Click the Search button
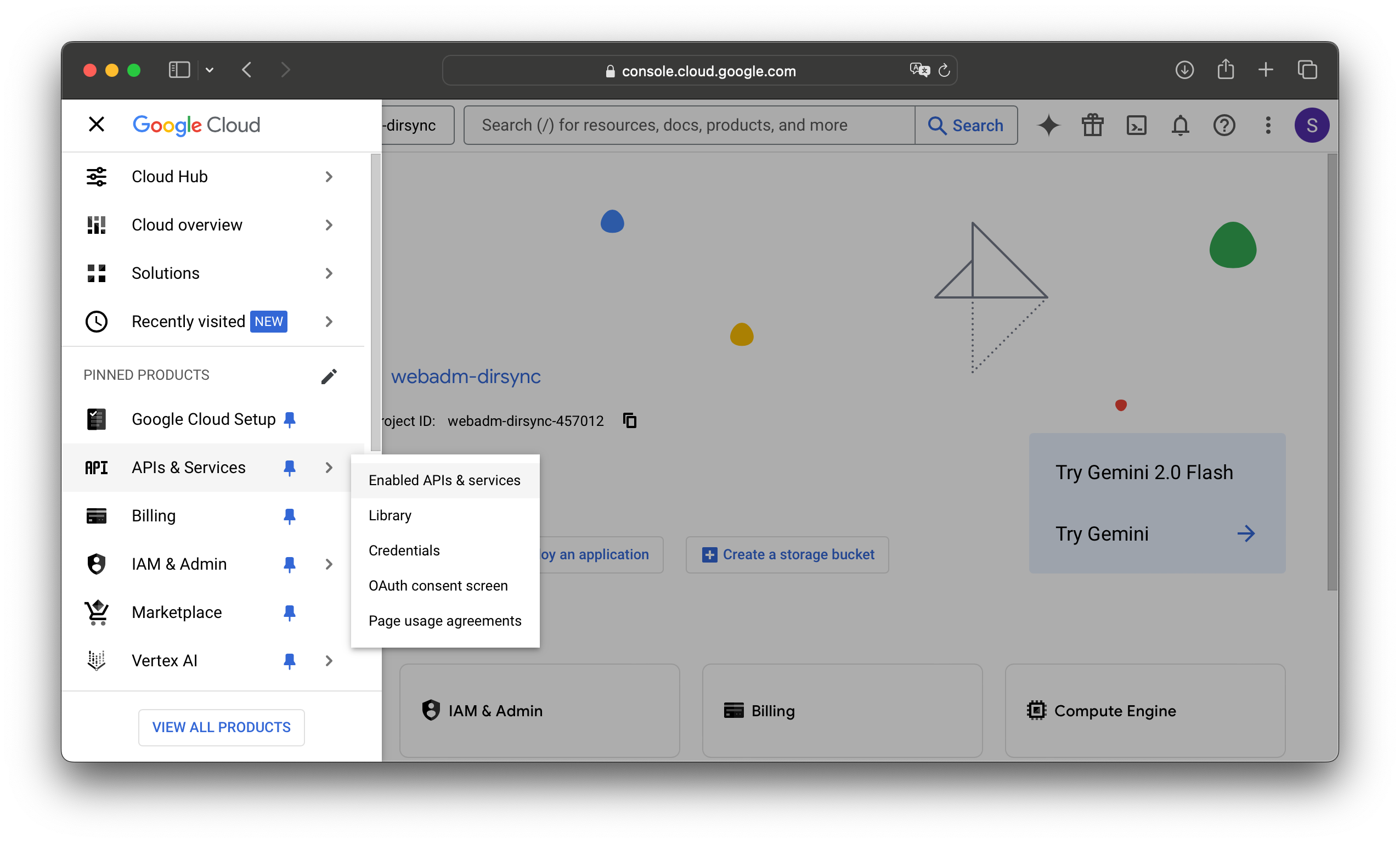 click(966, 125)
